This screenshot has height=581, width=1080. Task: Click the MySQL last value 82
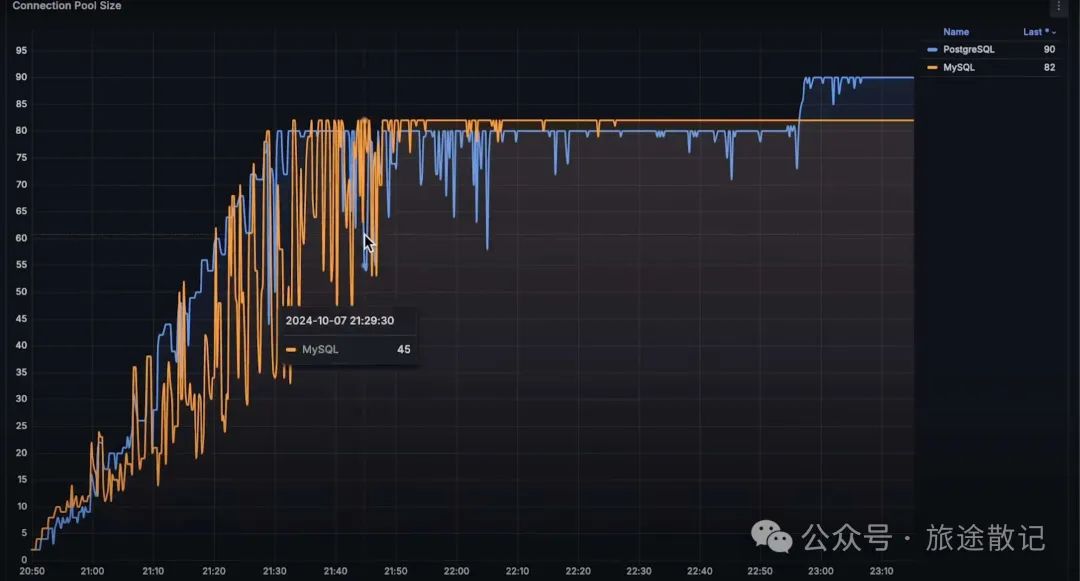coord(1048,67)
